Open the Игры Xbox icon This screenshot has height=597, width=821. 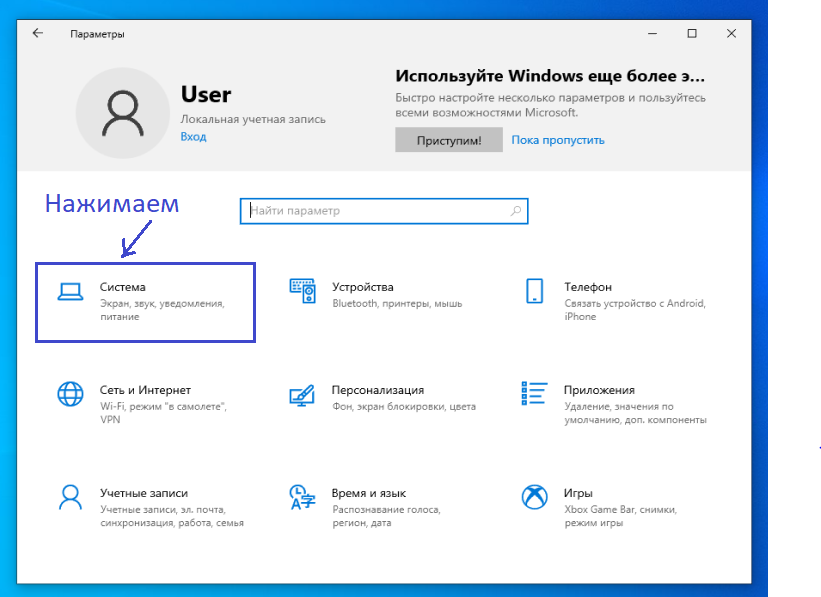[535, 497]
